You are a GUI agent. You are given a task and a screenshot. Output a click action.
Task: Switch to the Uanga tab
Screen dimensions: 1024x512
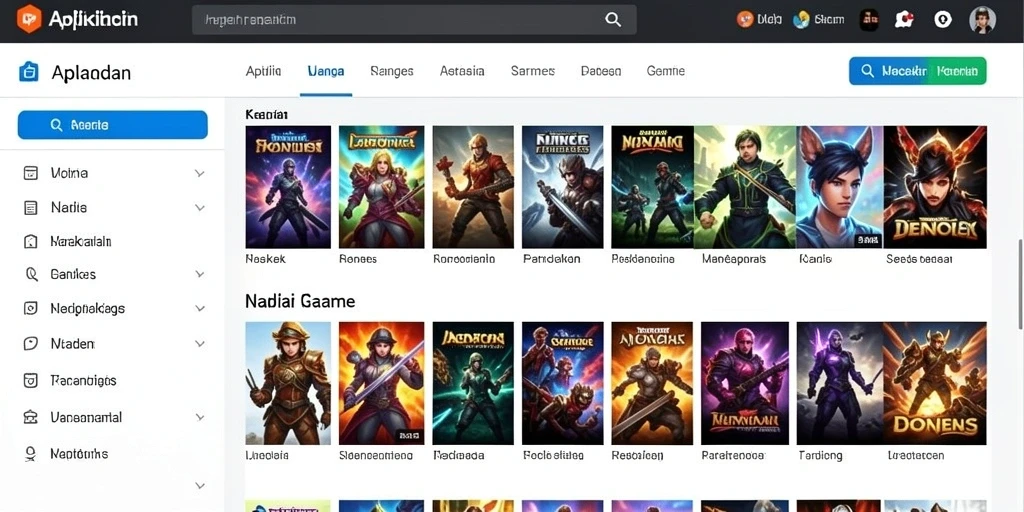coord(326,71)
